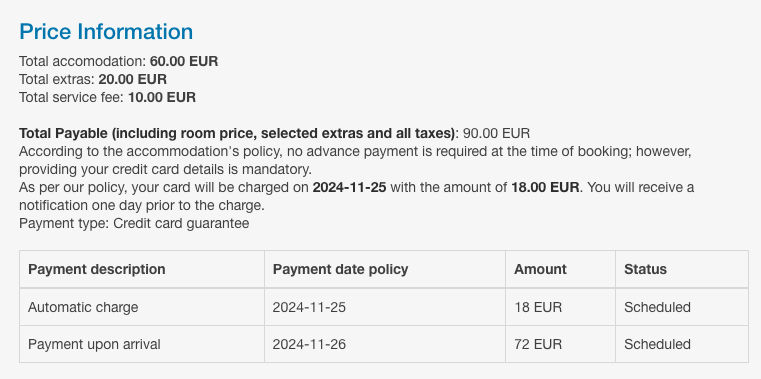Click the Amount column header
Viewport: 761px width, 379px height.
[x=561, y=269]
